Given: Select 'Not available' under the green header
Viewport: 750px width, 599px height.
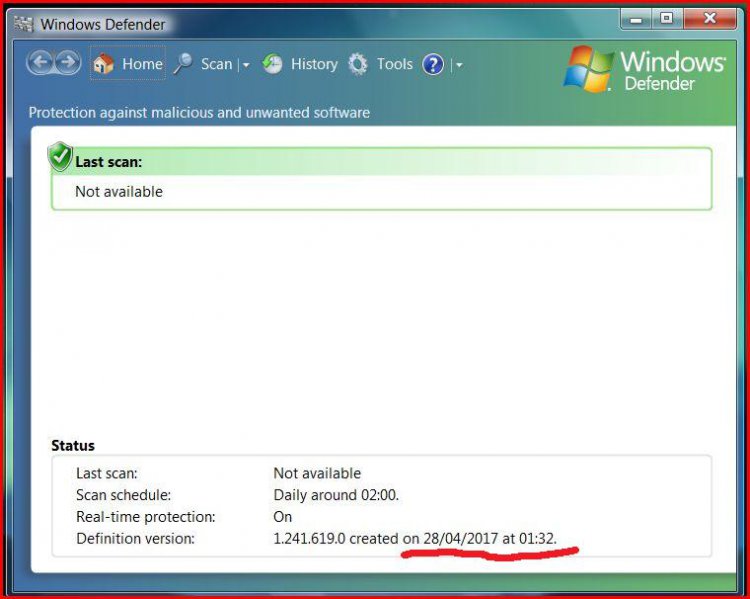Looking at the screenshot, I should click(x=119, y=191).
